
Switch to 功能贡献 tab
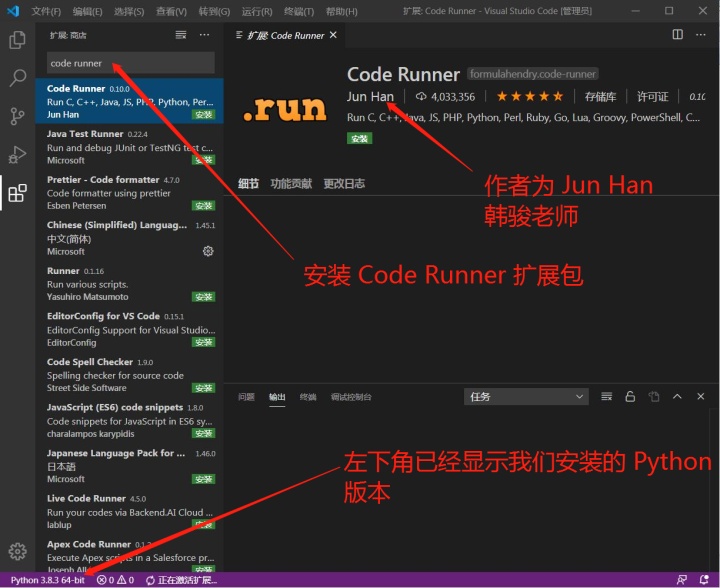pyautogui.click(x=291, y=184)
